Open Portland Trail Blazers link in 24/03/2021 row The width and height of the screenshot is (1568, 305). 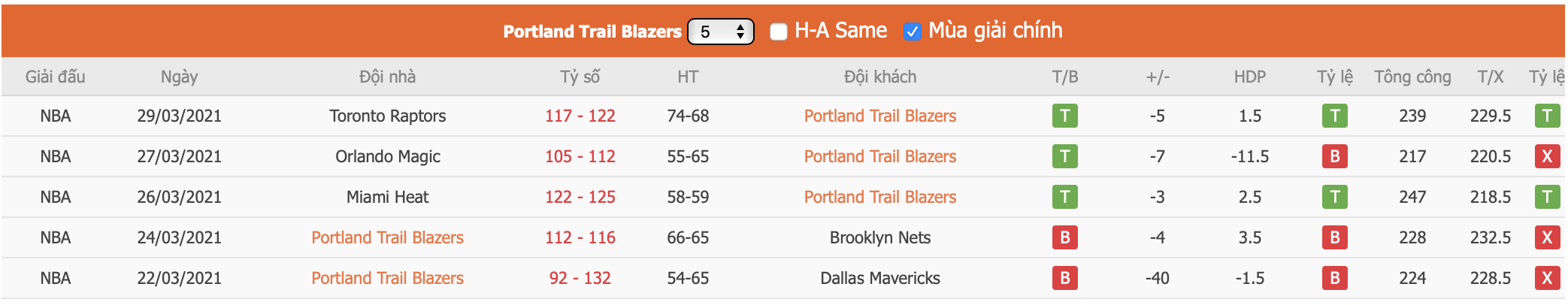click(x=387, y=237)
